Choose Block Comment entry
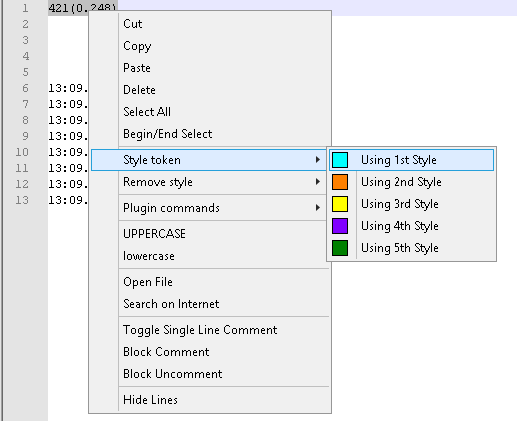This screenshot has height=421, width=517. 210,352
